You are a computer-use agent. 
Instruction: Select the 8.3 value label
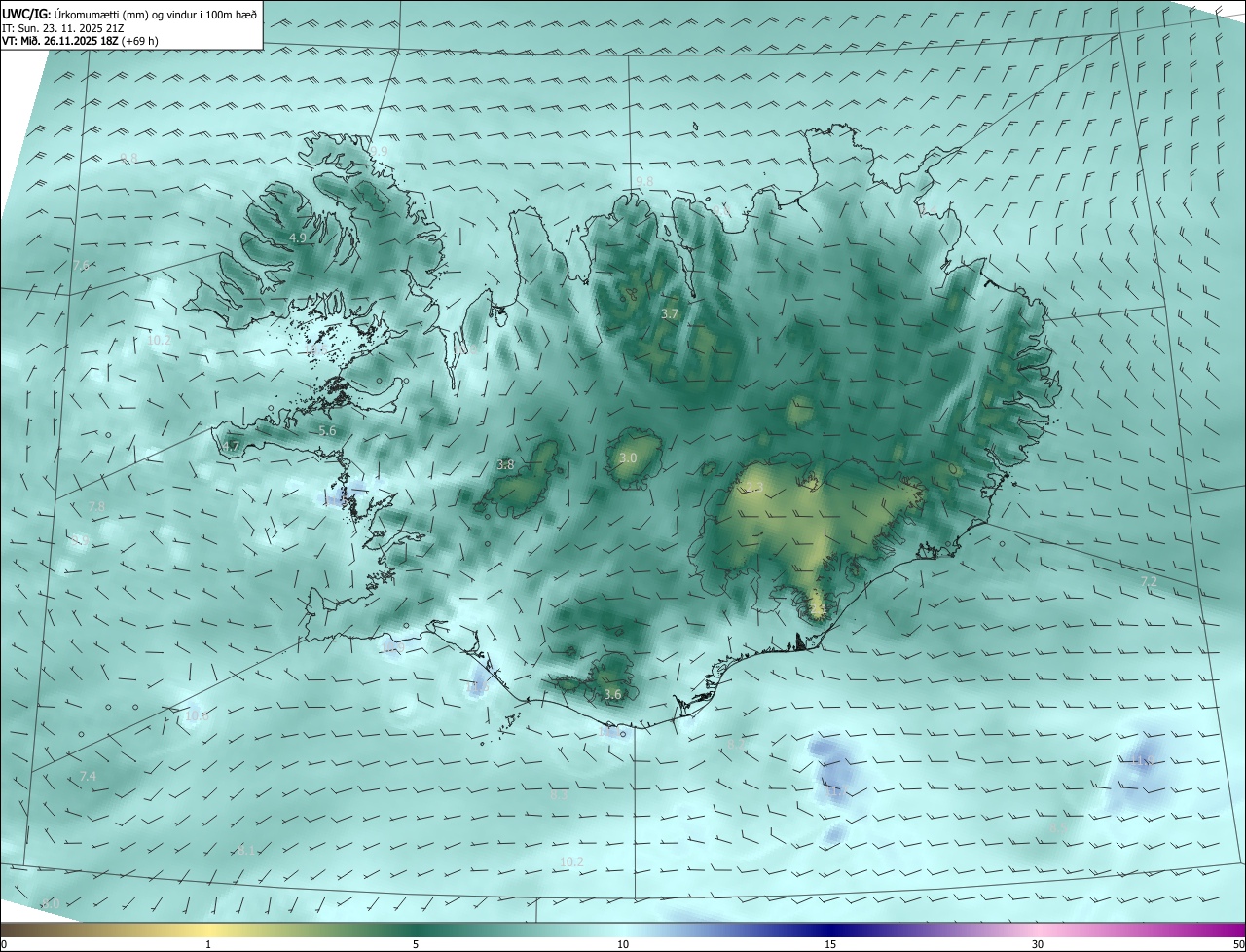(559, 794)
